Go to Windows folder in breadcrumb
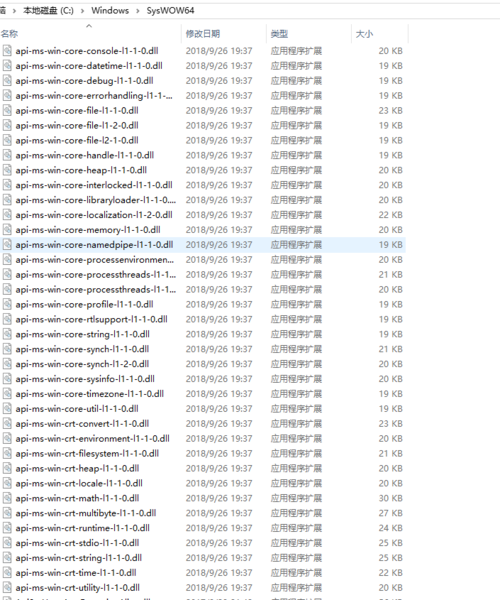500x600 pixels. [x=110, y=11]
